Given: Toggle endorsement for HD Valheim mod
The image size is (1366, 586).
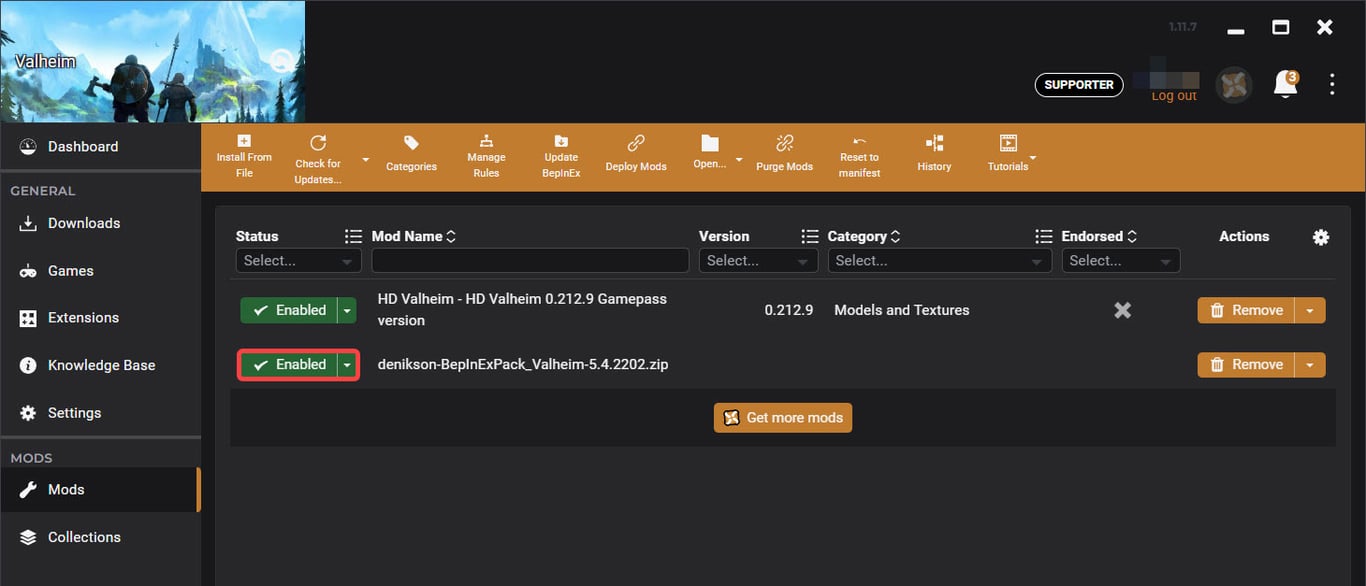Looking at the screenshot, I should coord(1122,310).
